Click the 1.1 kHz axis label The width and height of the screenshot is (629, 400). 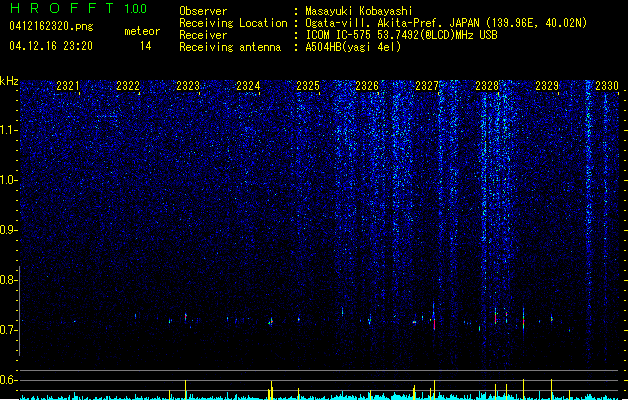[x=9, y=130]
